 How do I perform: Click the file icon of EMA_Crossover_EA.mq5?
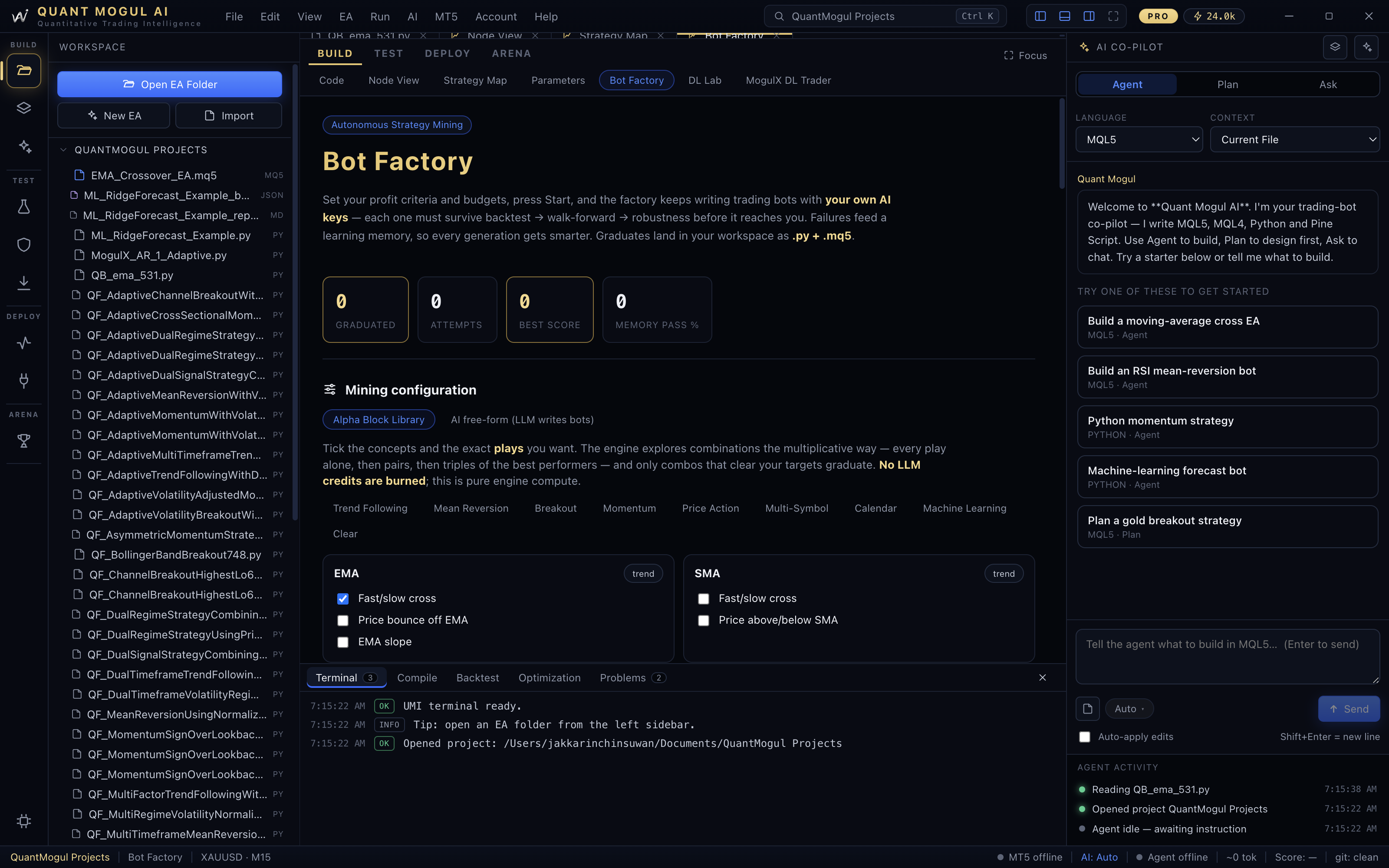(80, 175)
